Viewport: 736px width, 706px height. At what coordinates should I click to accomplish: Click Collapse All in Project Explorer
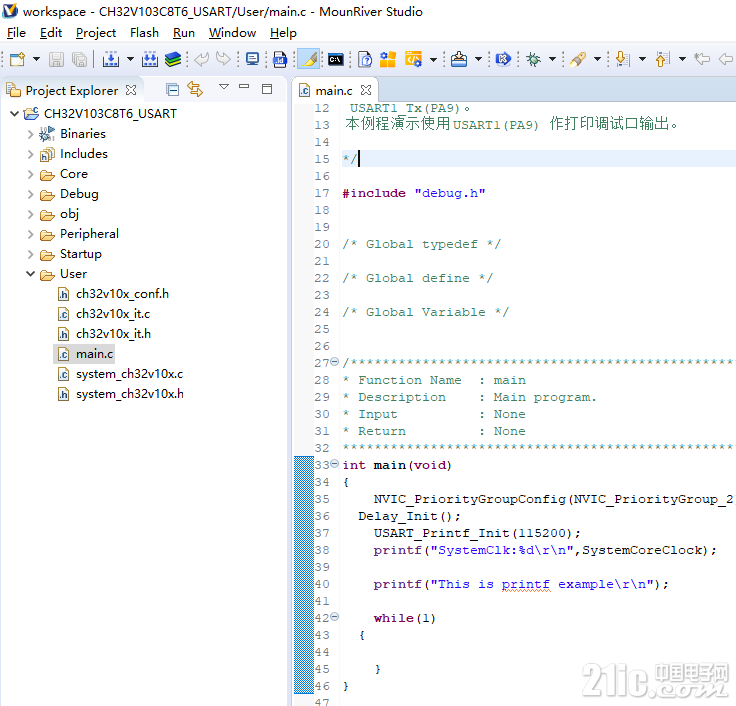pyautogui.click(x=173, y=89)
